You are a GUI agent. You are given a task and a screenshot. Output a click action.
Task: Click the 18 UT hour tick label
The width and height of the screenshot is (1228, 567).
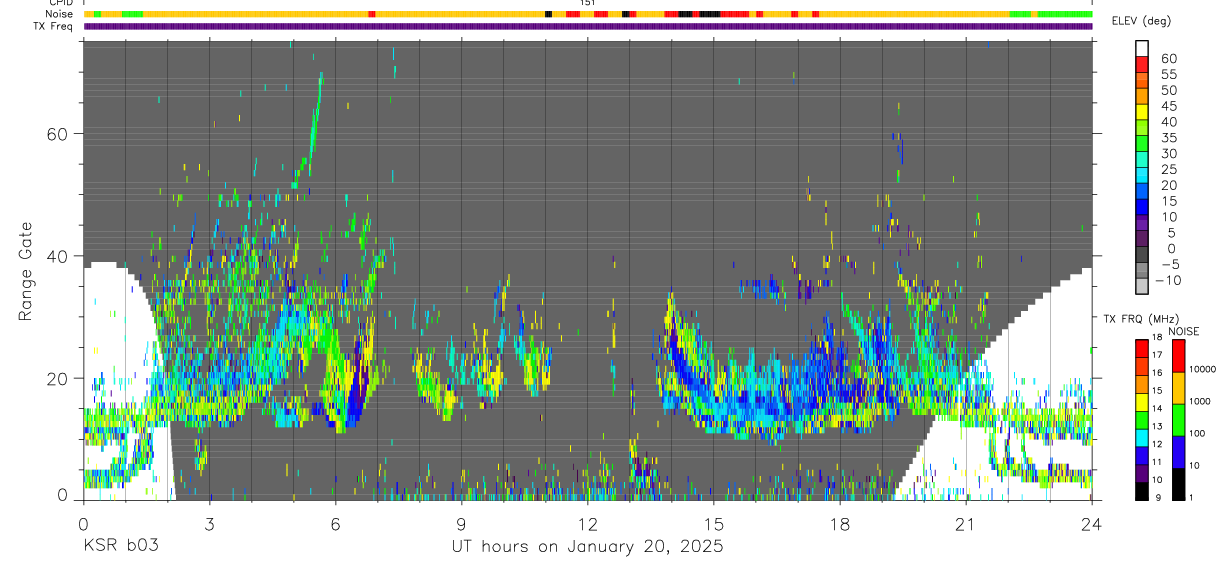point(839,523)
